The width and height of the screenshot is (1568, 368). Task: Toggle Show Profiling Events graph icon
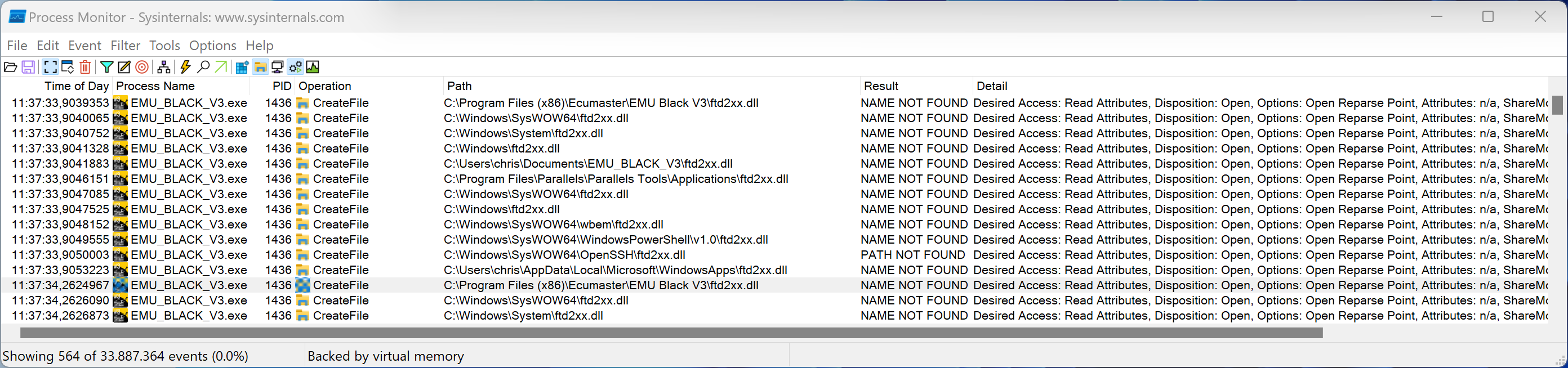tap(313, 67)
